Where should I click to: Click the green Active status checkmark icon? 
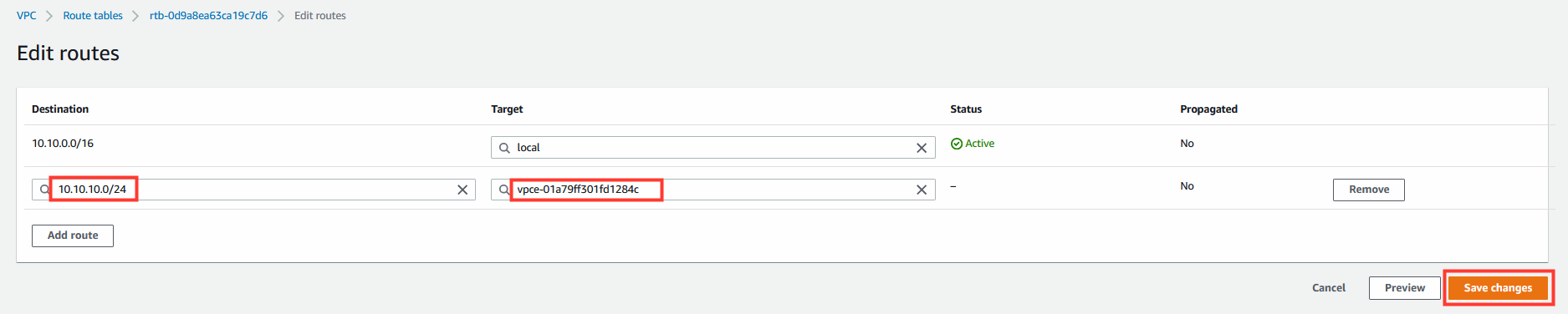(x=957, y=144)
